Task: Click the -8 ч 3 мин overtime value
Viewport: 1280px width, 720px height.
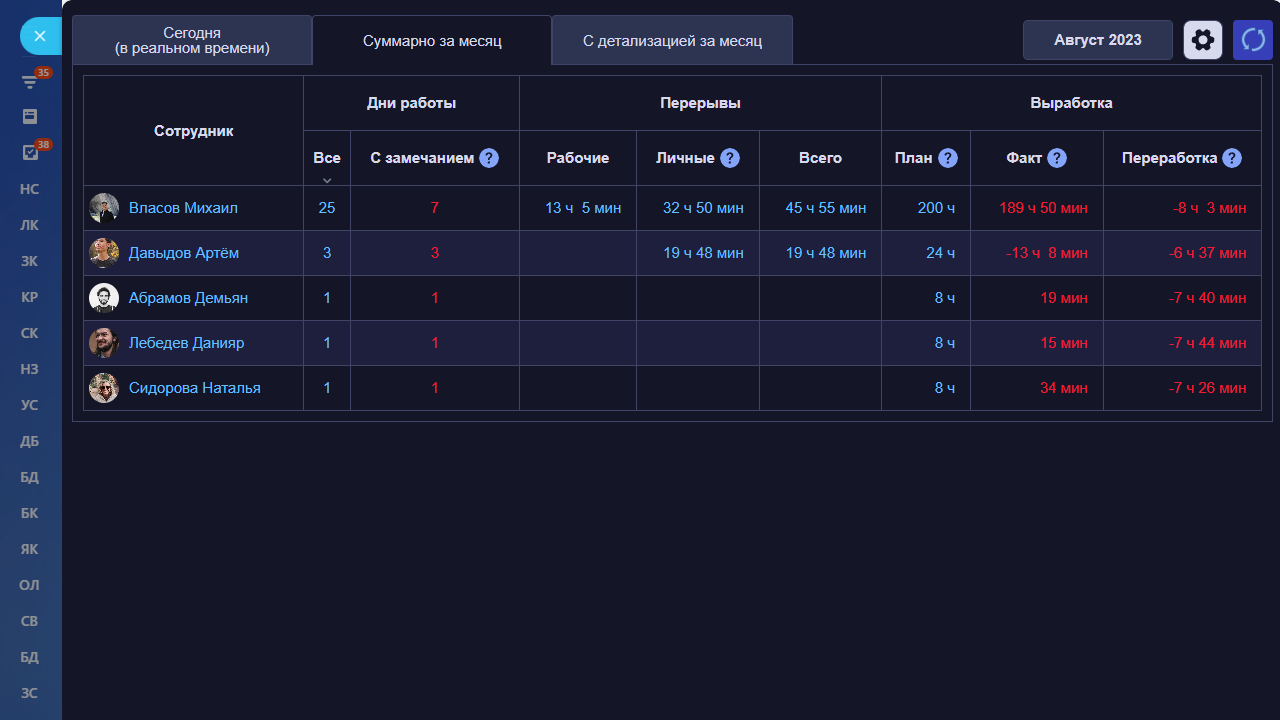Action: (x=1210, y=208)
